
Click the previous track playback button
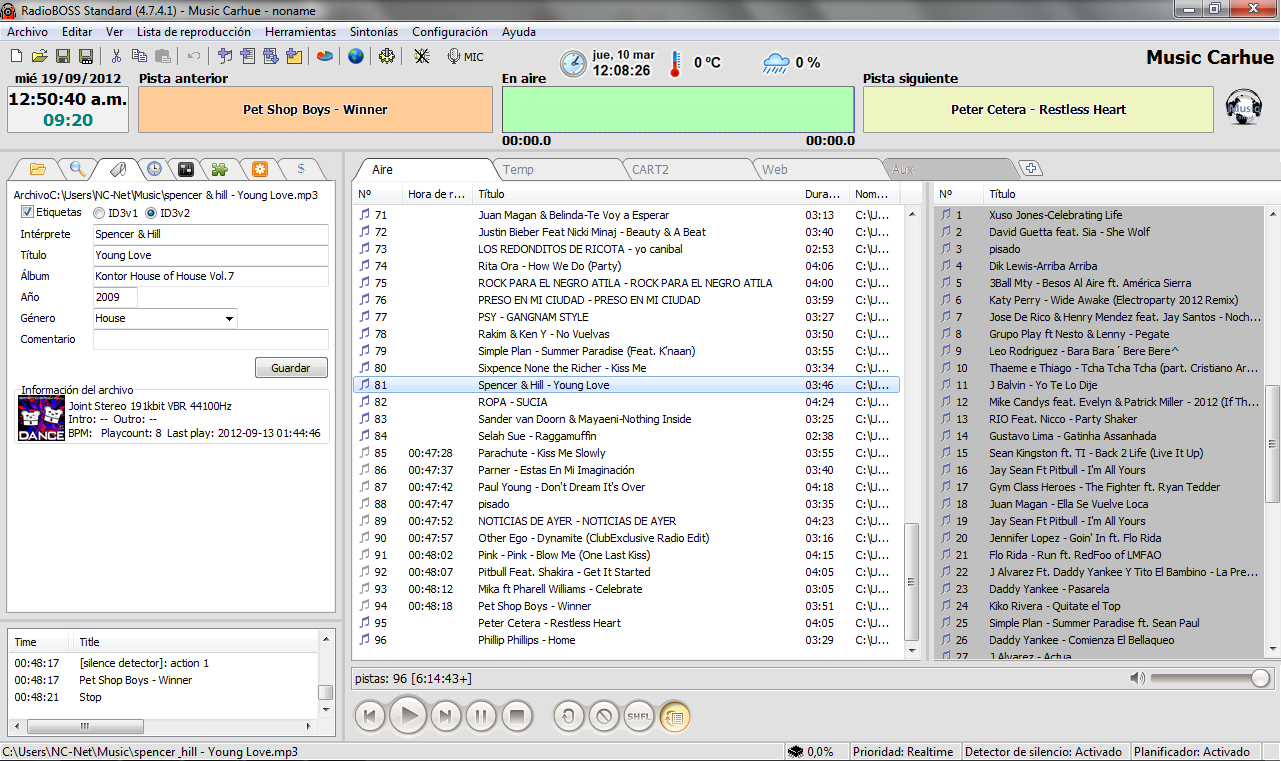point(370,716)
